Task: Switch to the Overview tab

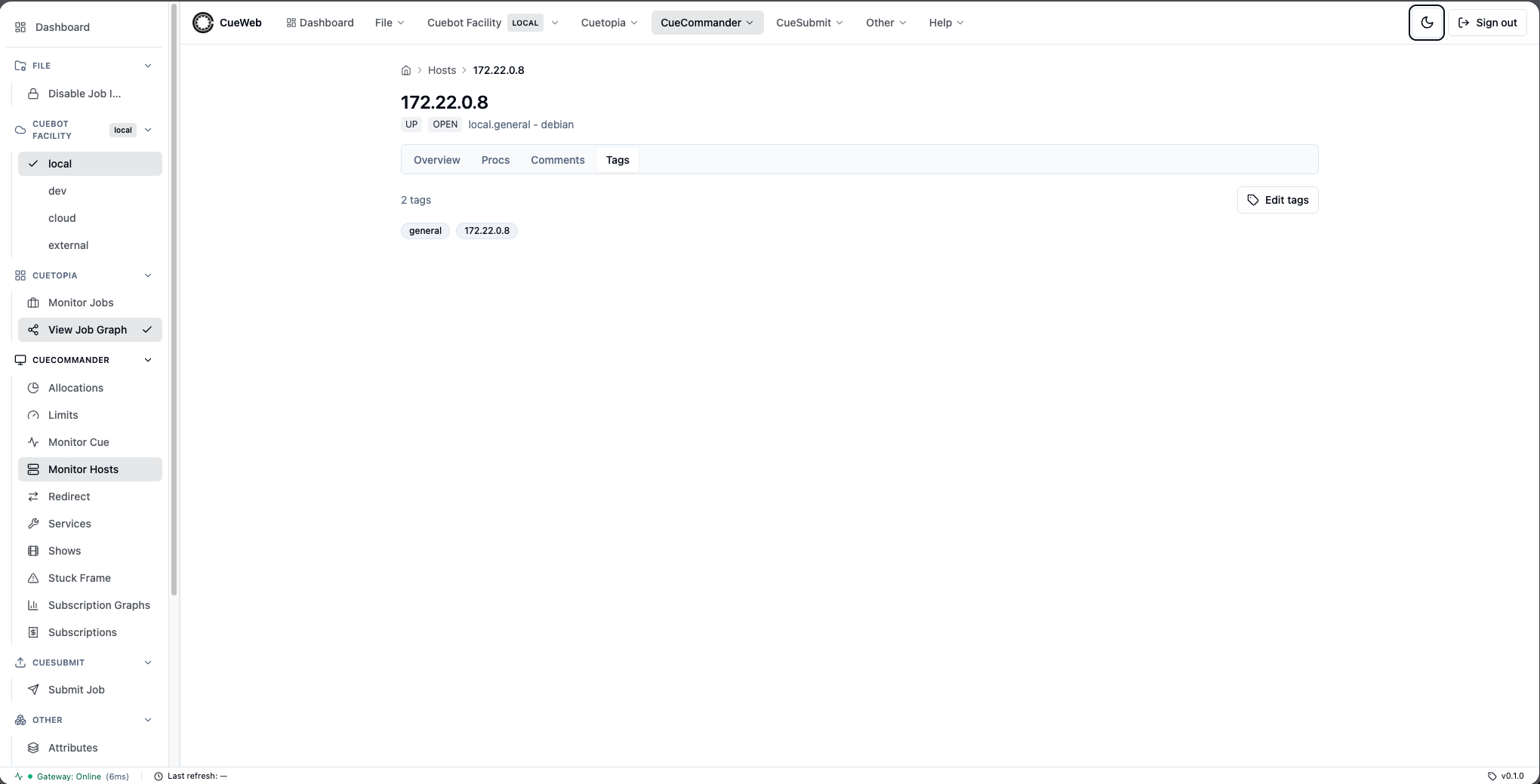Action: (x=436, y=160)
